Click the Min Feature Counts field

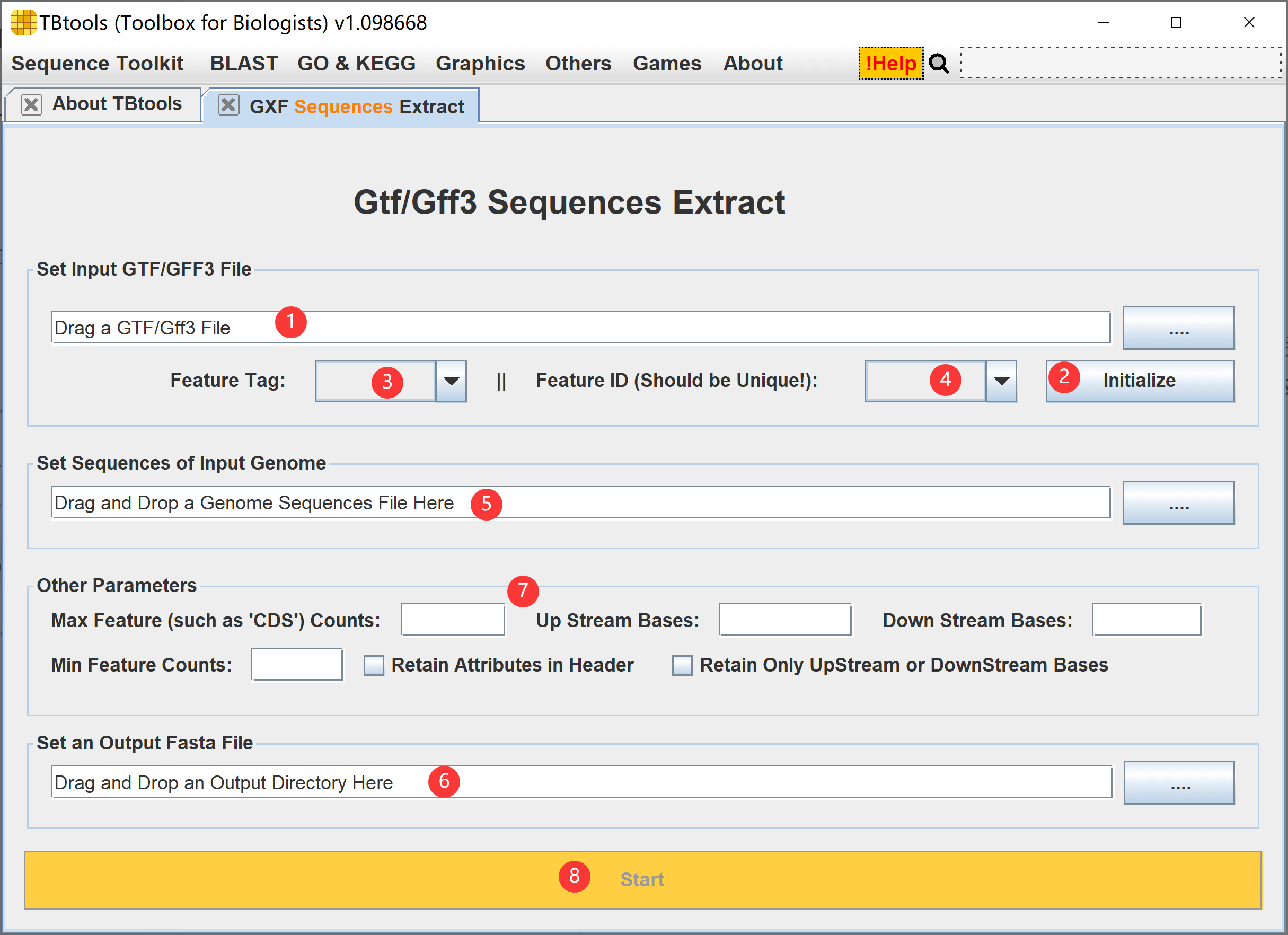pos(297,664)
